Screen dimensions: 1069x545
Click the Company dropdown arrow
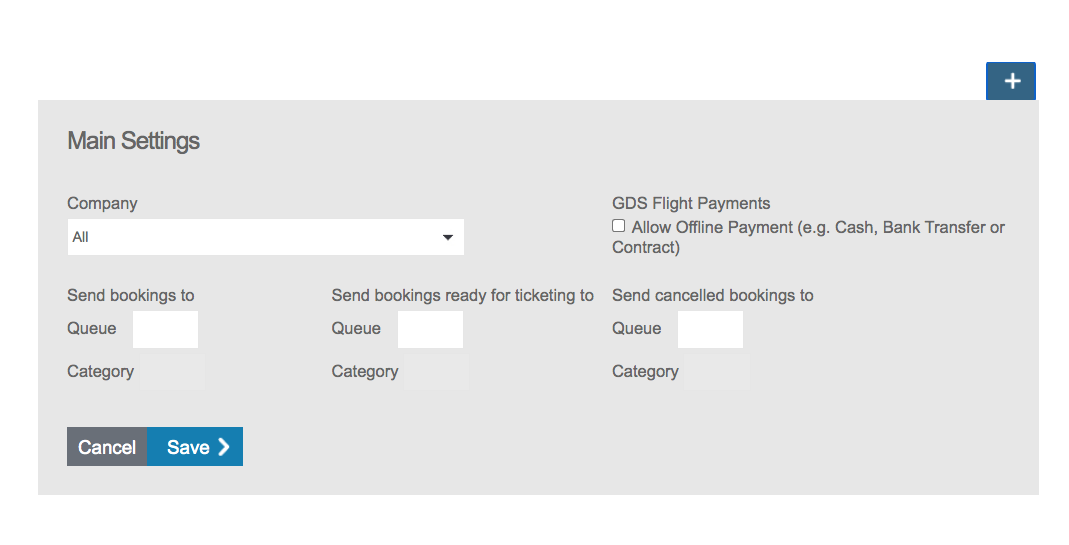click(x=447, y=237)
